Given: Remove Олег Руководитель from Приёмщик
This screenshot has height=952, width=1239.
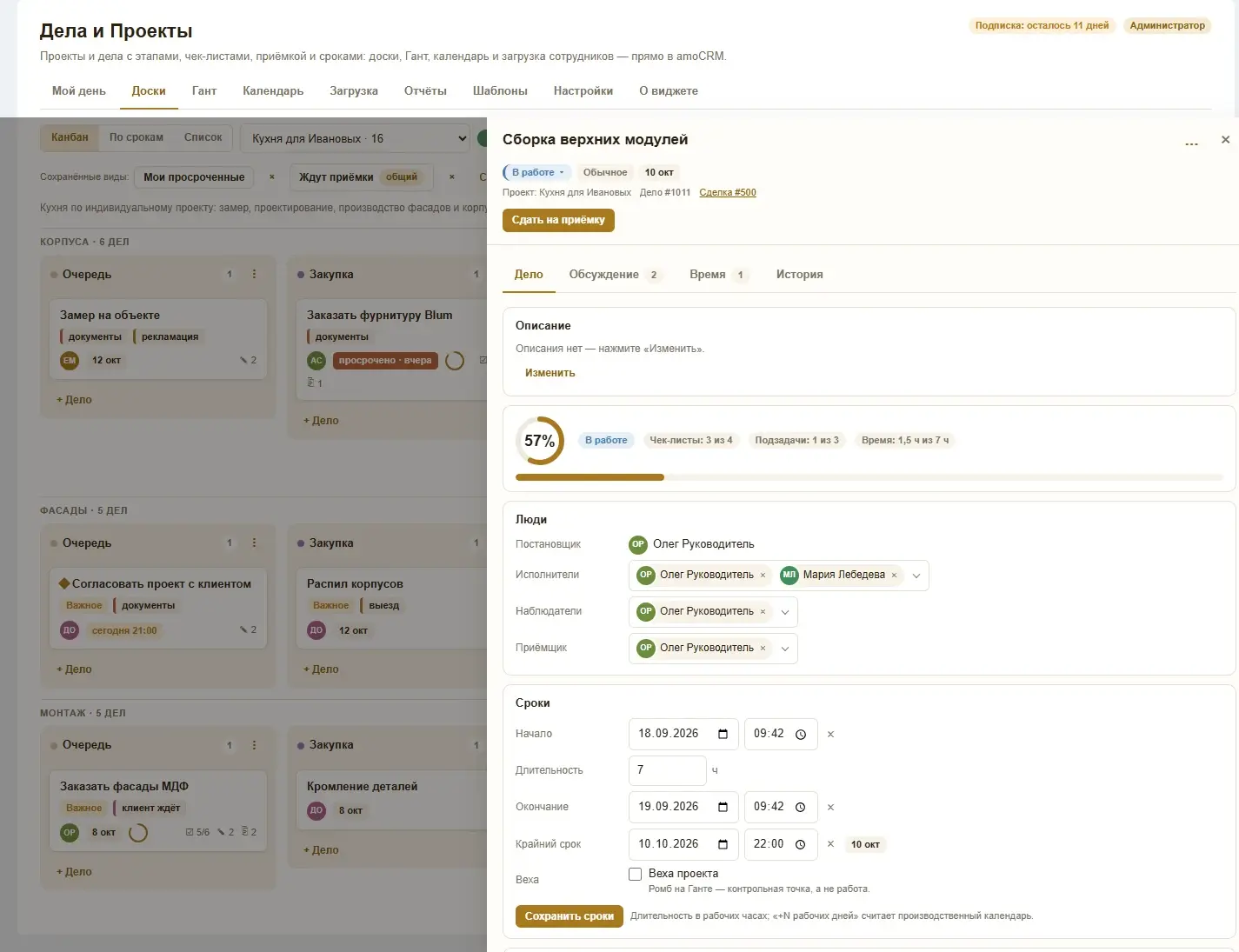Looking at the screenshot, I should pyautogui.click(x=763, y=649).
